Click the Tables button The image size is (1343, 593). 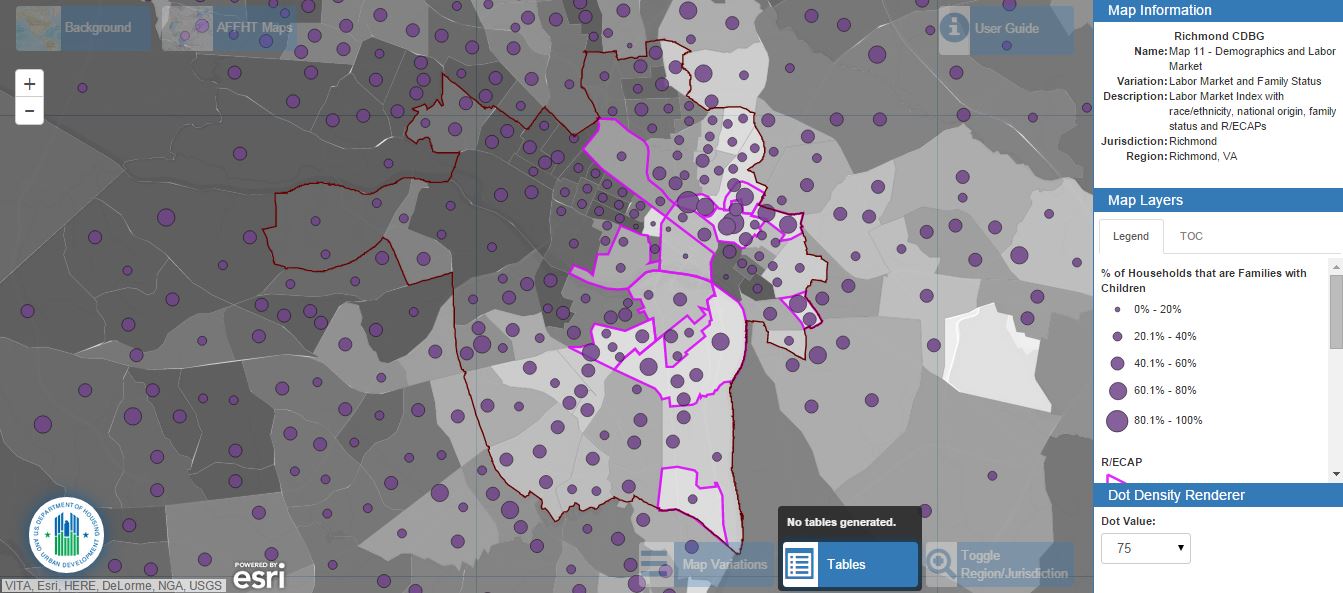pyautogui.click(x=849, y=564)
